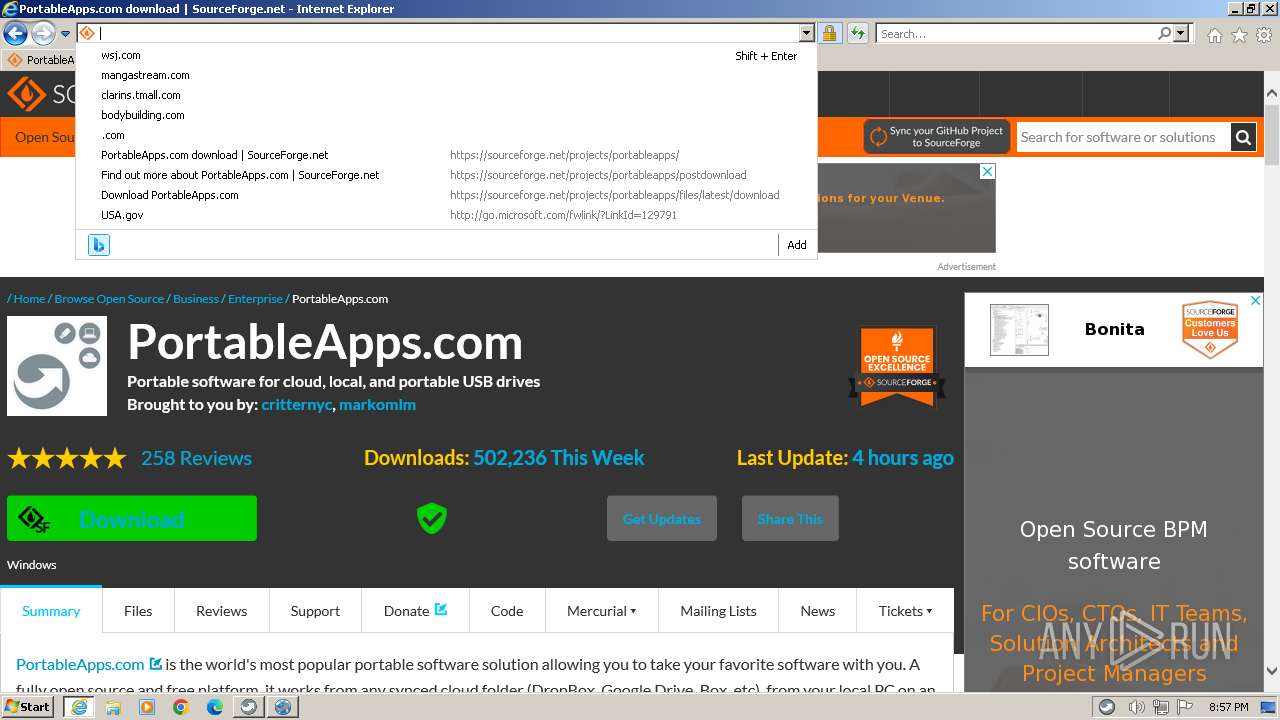This screenshot has width=1280, height=720.
Task: Close the Bonita sidebar ad via X icon
Action: (x=1256, y=300)
